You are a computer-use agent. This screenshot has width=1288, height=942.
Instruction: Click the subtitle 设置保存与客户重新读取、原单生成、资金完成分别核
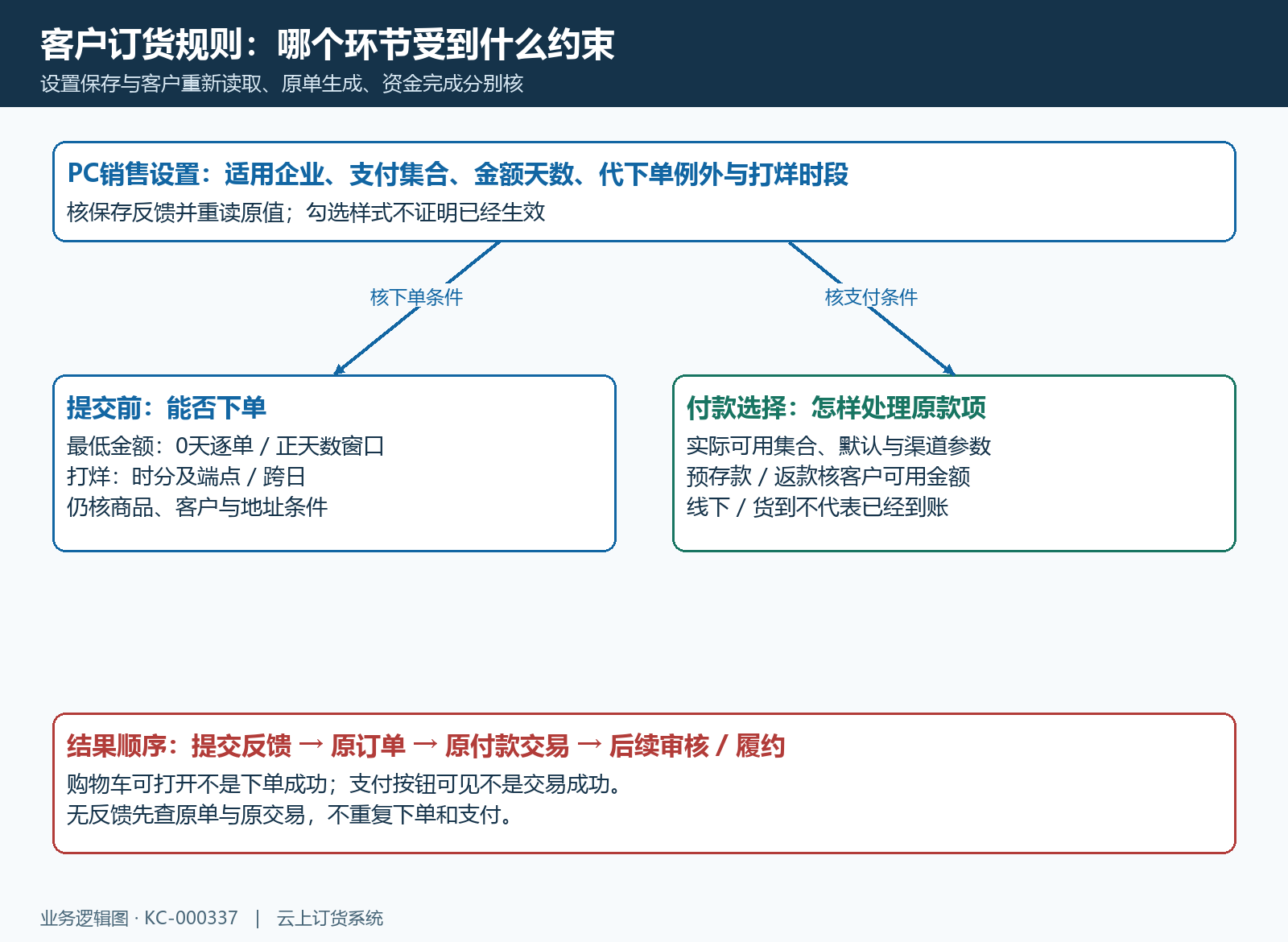(x=282, y=84)
